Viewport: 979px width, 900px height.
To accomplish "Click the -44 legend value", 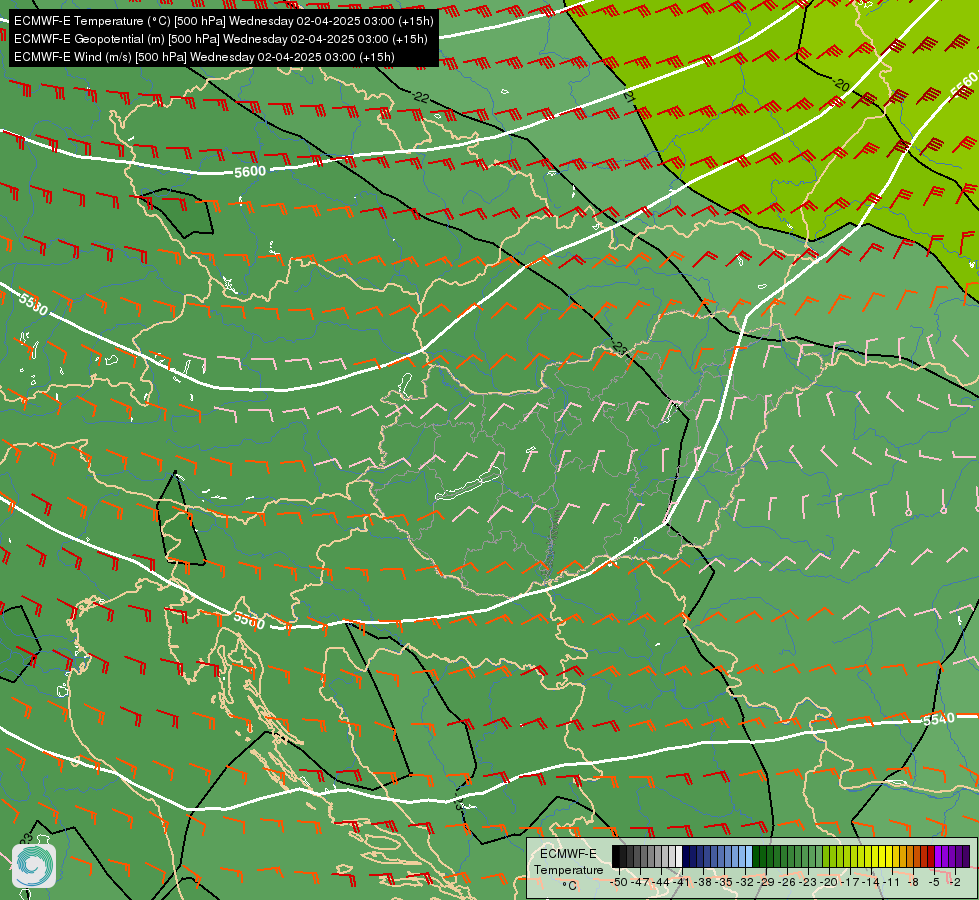I will pos(661,882).
